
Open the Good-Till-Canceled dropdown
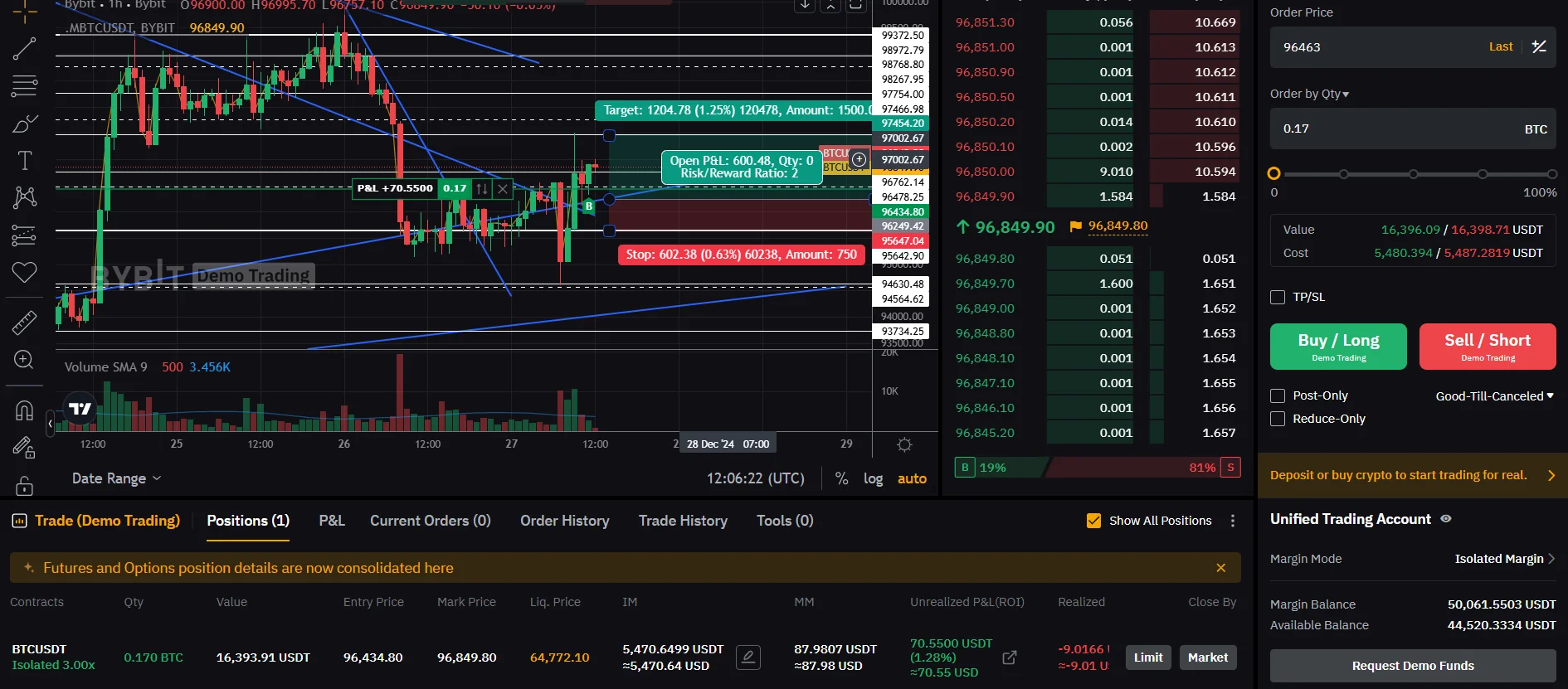(1494, 396)
